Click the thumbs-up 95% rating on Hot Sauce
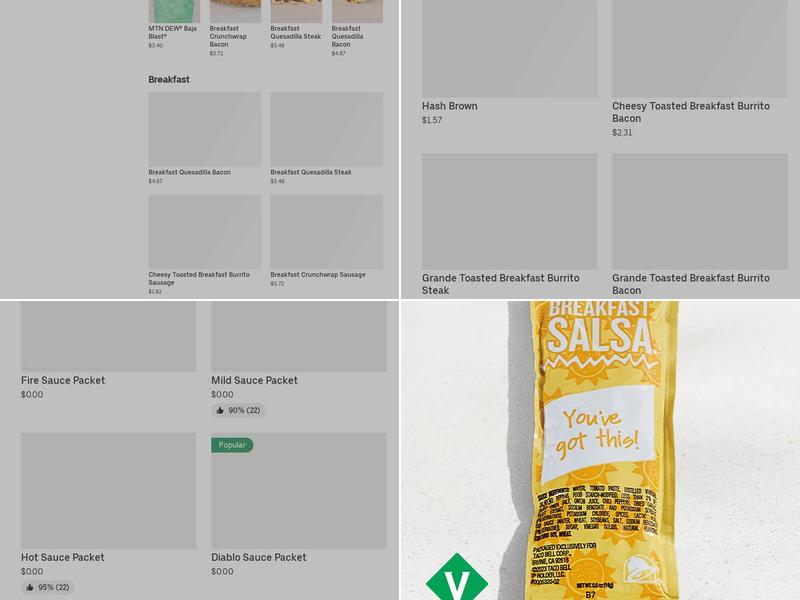Image resolution: width=800 pixels, height=600 pixels. pyautogui.click(x=48, y=587)
